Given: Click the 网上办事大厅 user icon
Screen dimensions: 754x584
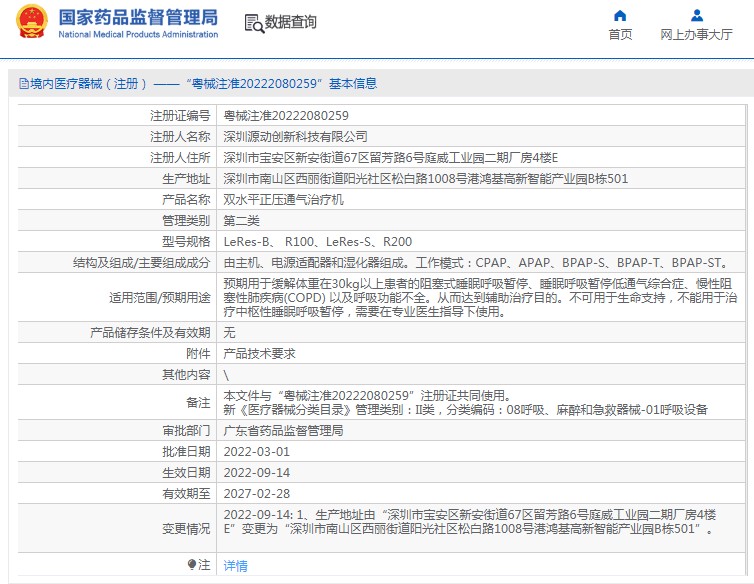Looking at the screenshot, I should click(x=696, y=16).
